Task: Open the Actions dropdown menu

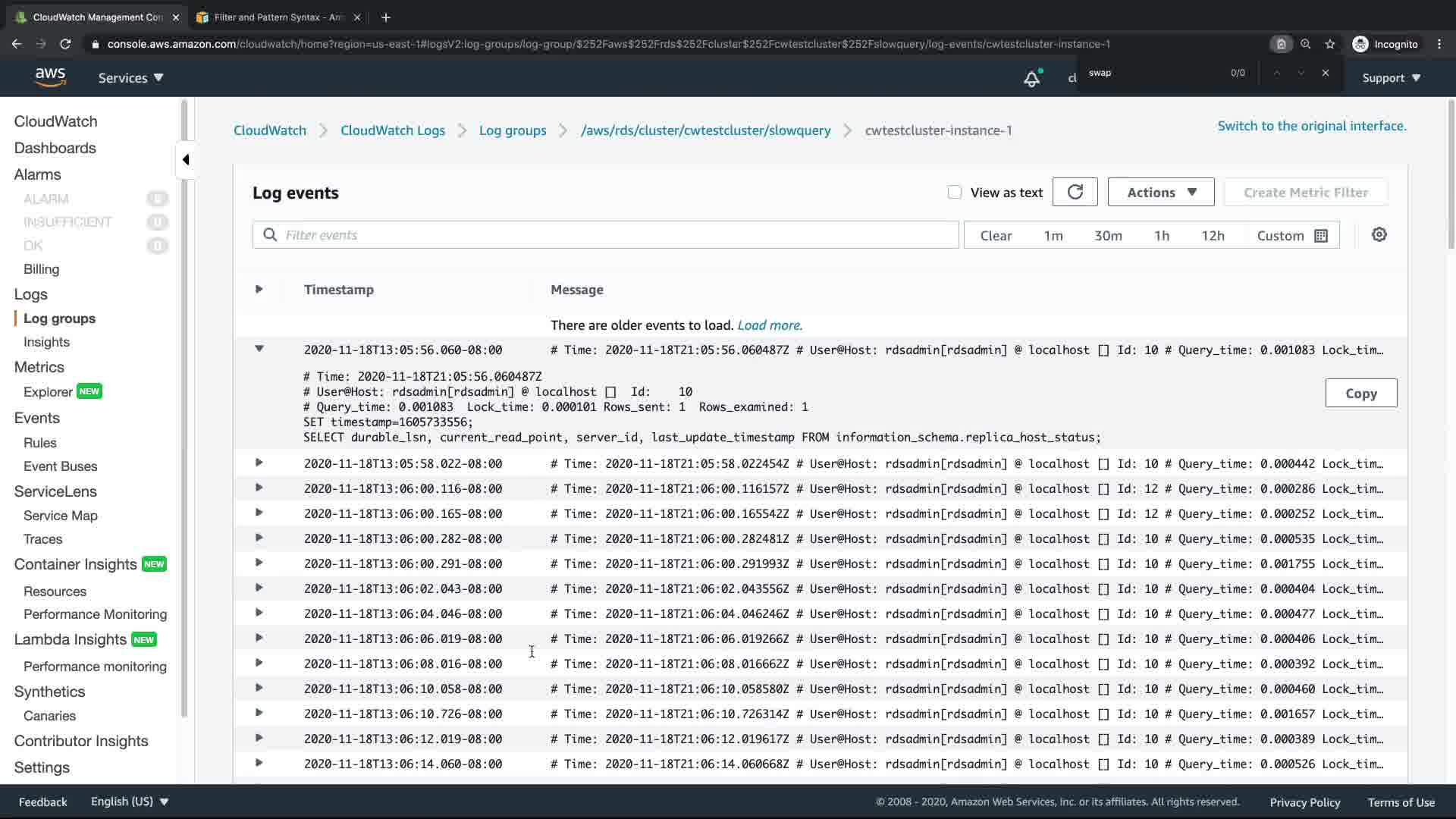Action: point(1160,193)
